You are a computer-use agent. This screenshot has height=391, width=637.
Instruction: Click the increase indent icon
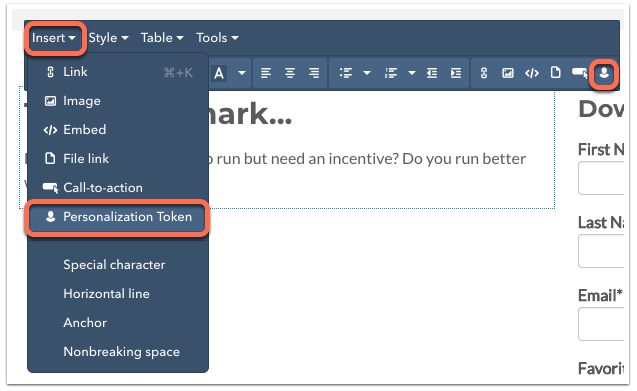coord(456,73)
